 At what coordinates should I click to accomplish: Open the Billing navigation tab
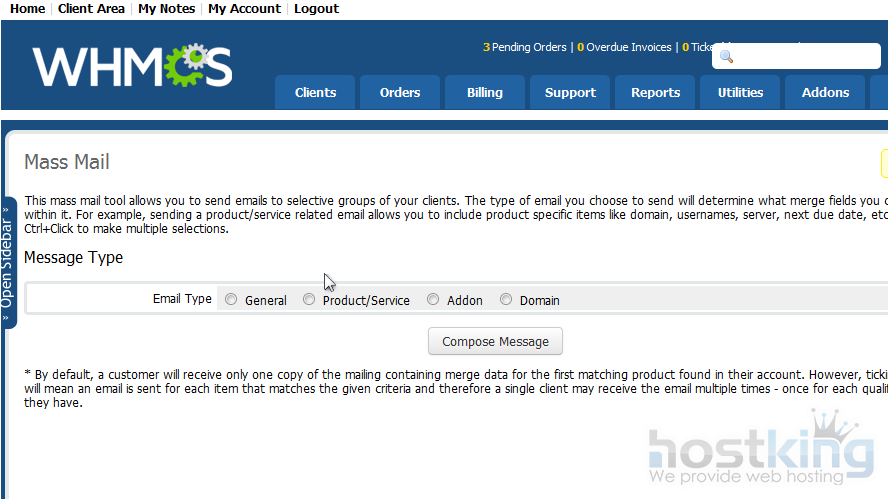(485, 92)
